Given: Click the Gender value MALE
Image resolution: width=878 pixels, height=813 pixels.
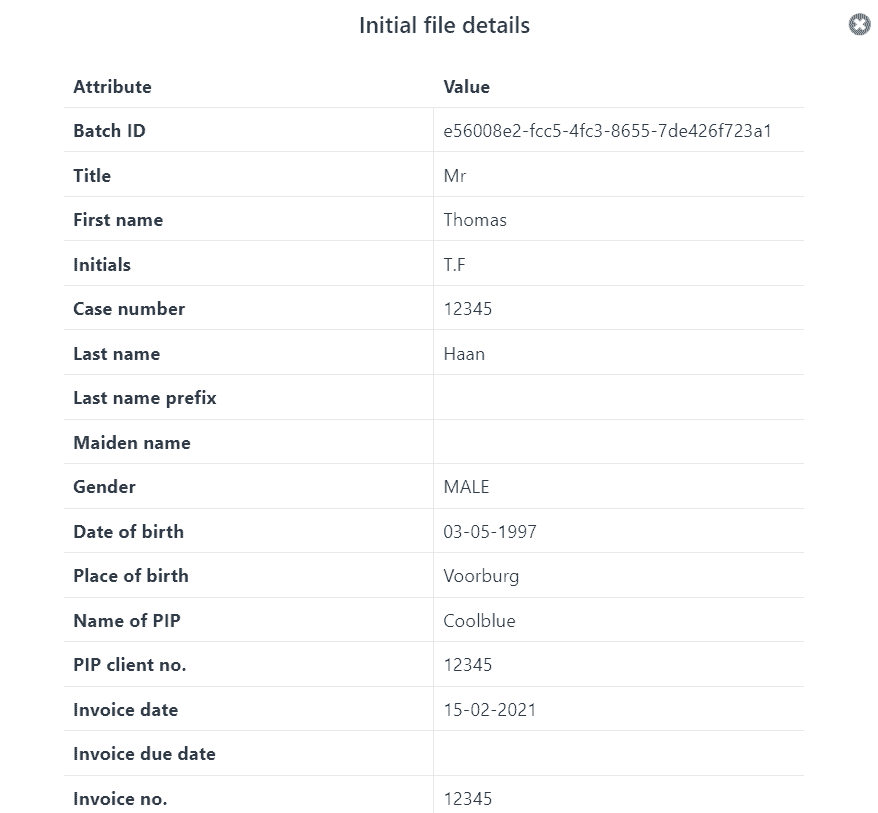Looking at the screenshot, I should (466, 487).
